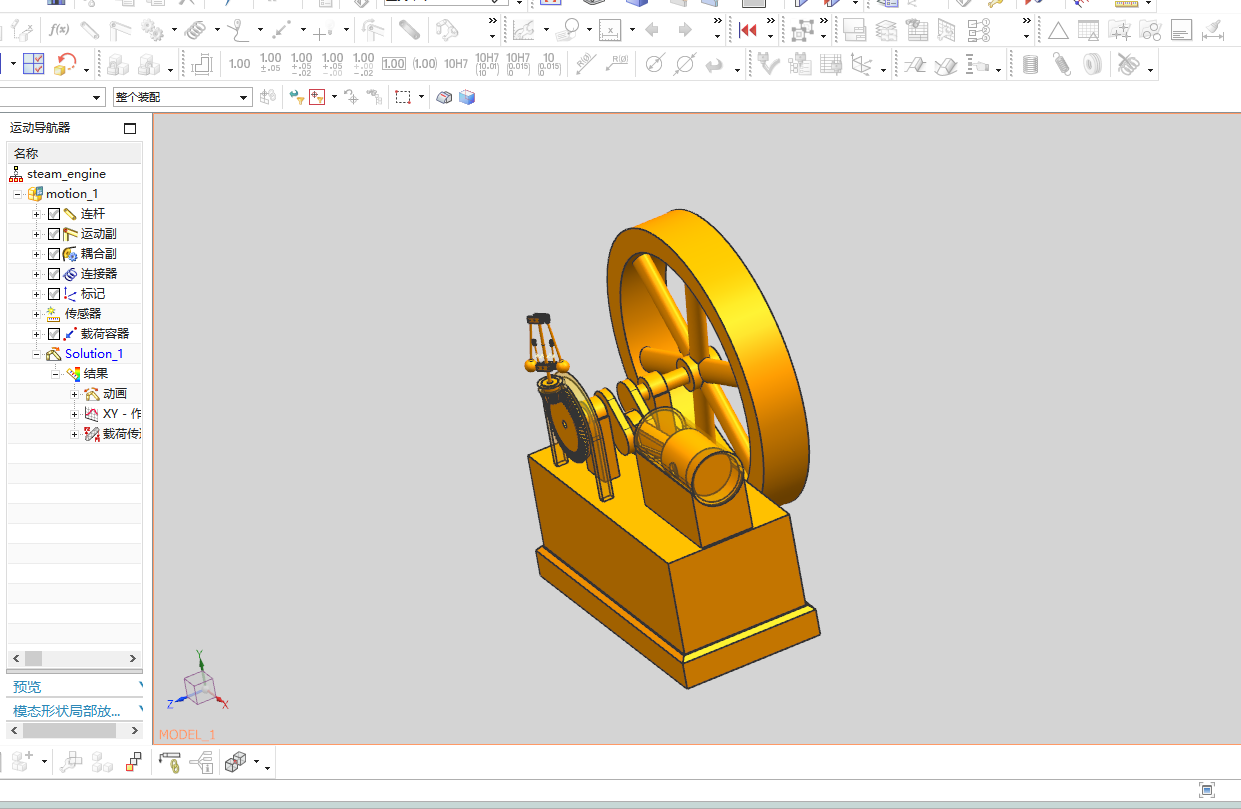The width and height of the screenshot is (1241, 809).
Task: Click the red rewind to start icon
Action: [748, 30]
